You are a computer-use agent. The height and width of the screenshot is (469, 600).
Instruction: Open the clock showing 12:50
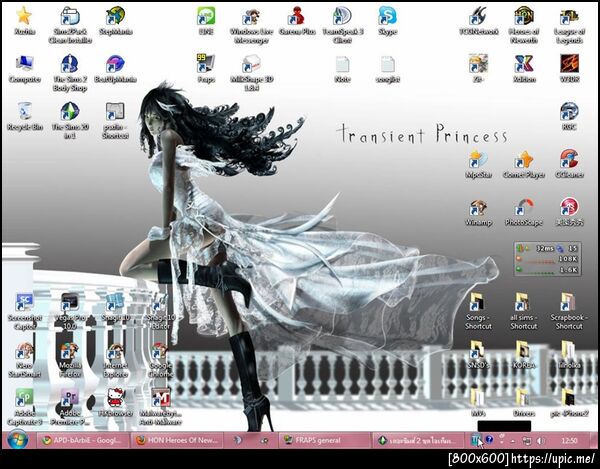[569, 441]
